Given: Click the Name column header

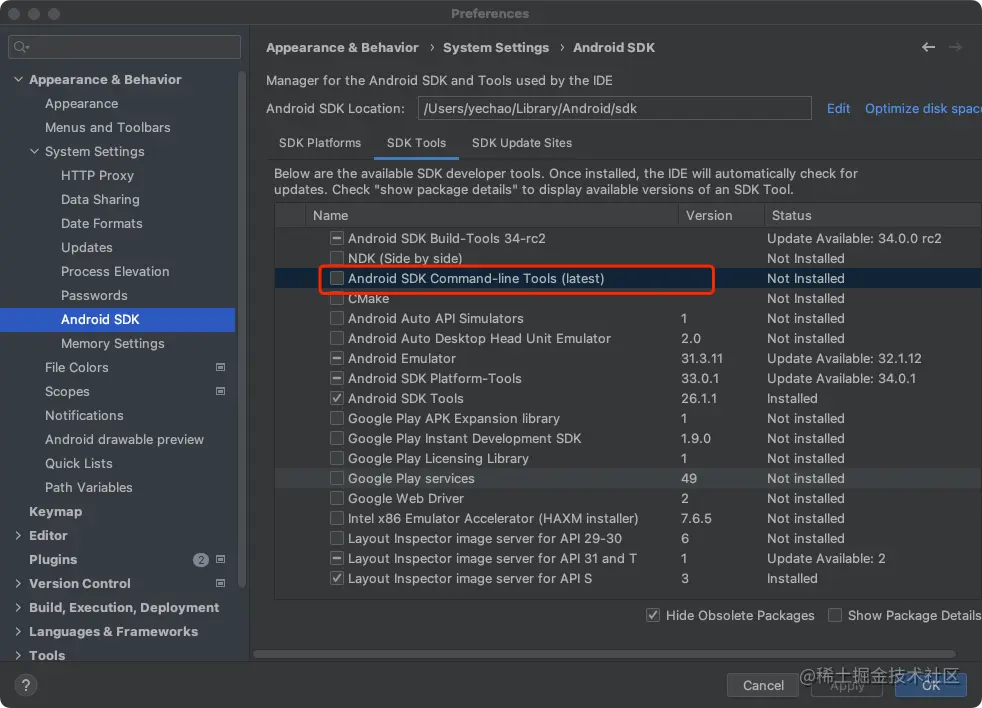Looking at the screenshot, I should pyautogui.click(x=492, y=215).
